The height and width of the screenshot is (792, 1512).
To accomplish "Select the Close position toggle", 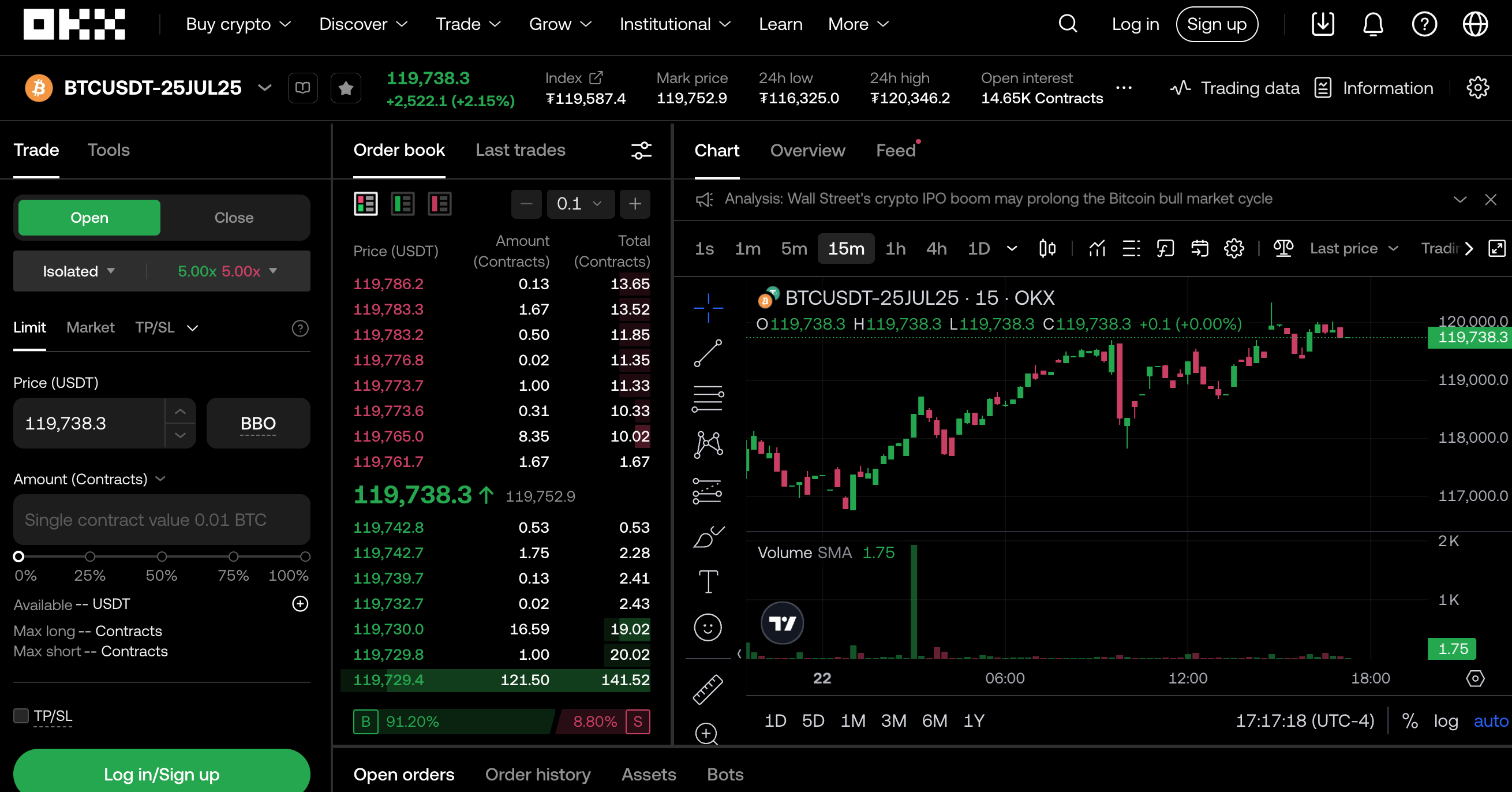I will tap(234, 218).
